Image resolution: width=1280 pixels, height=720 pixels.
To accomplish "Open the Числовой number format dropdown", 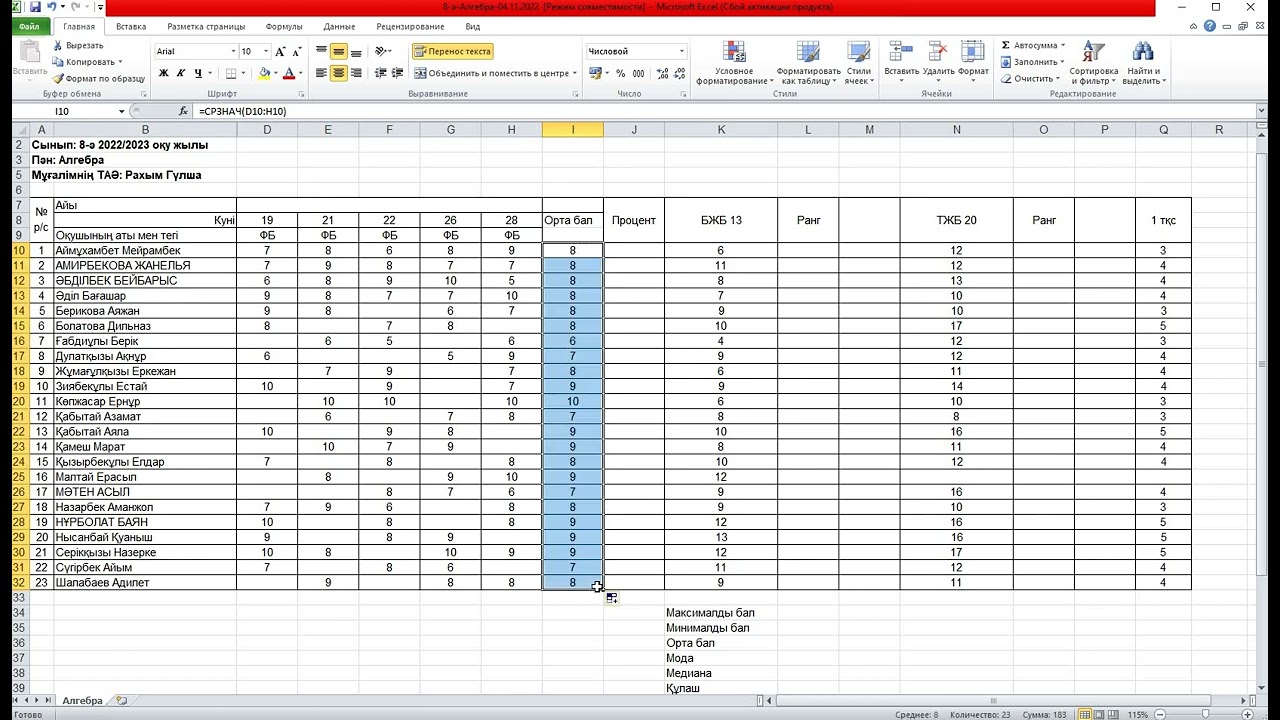I will [x=682, y=51].
